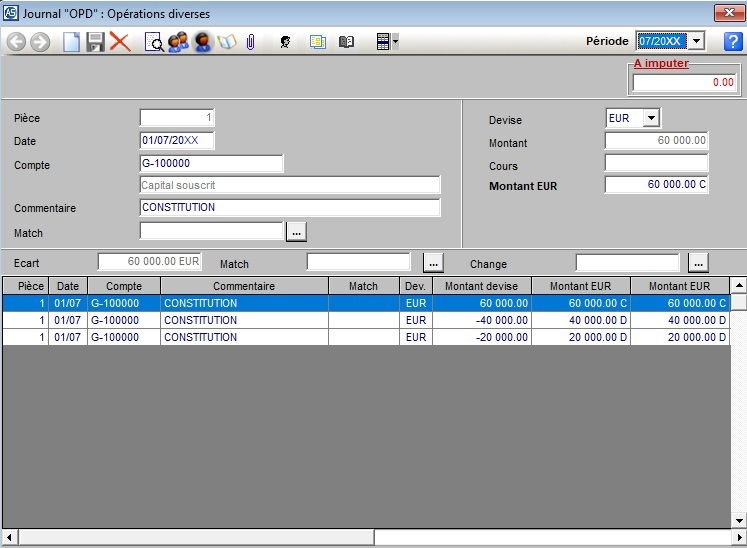The image size is (747, 548).
Task: Open the blue help question mark icon
Action: coord(732,41)
